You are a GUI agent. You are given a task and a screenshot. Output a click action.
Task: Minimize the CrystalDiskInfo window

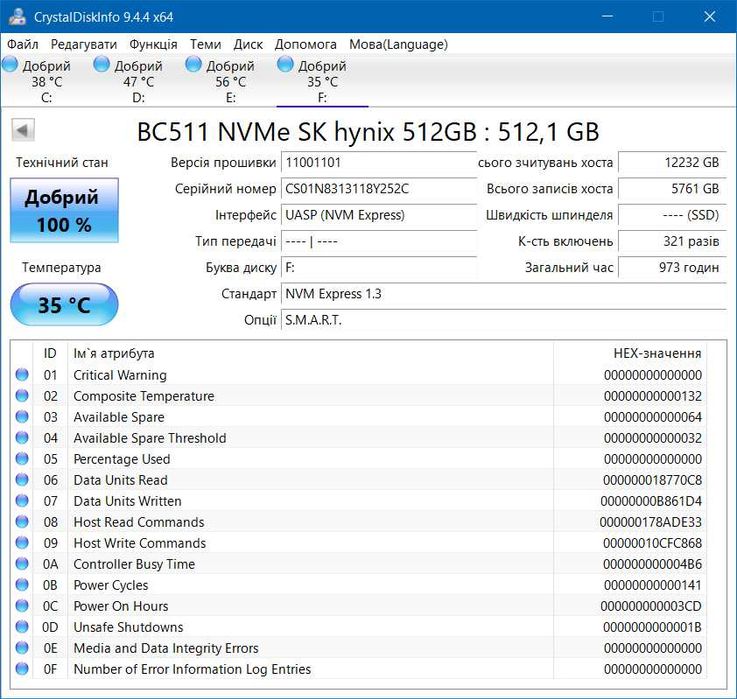(x=607, y=16)
